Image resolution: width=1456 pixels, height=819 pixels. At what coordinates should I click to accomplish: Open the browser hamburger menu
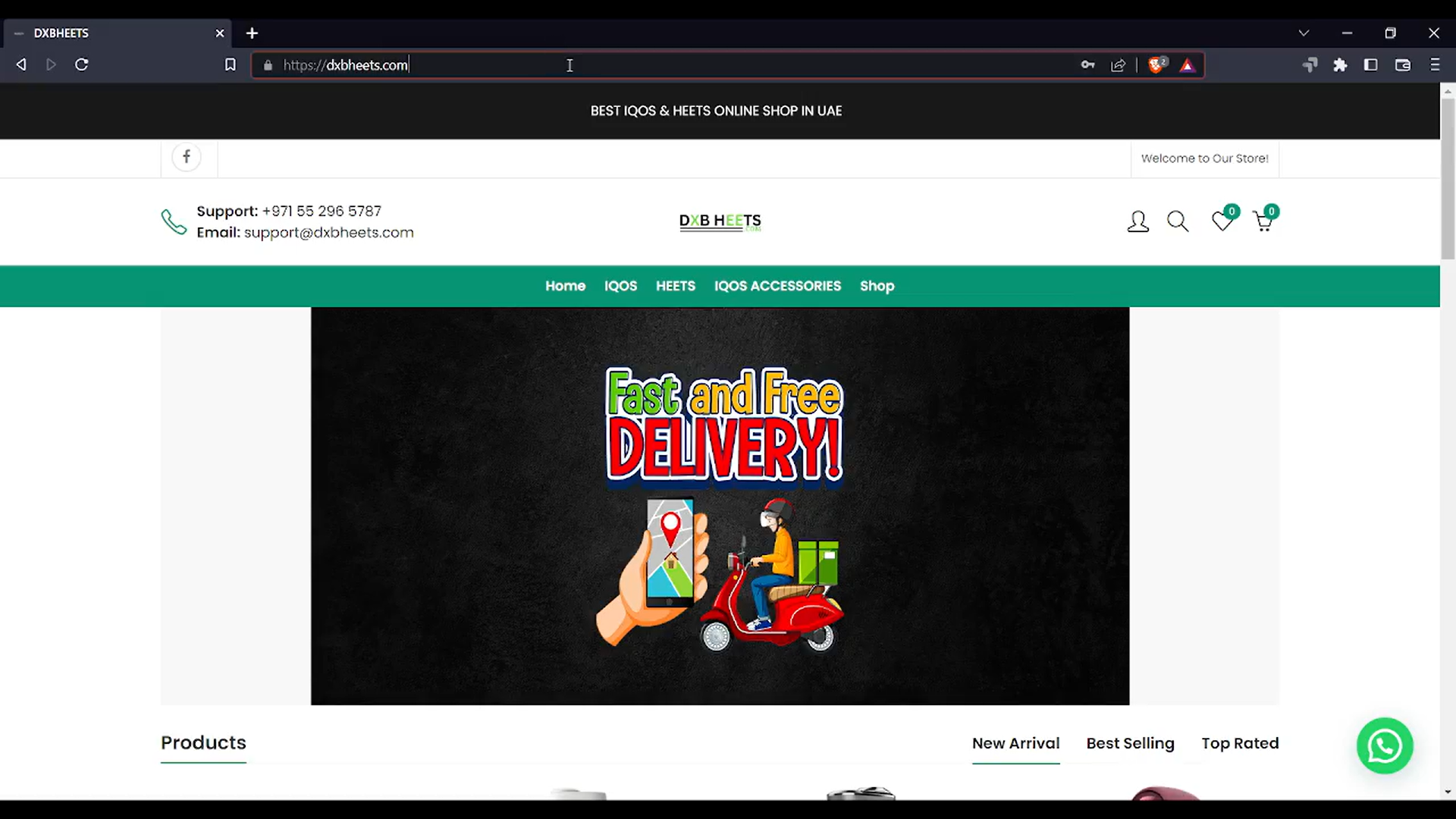(1435, 65)
